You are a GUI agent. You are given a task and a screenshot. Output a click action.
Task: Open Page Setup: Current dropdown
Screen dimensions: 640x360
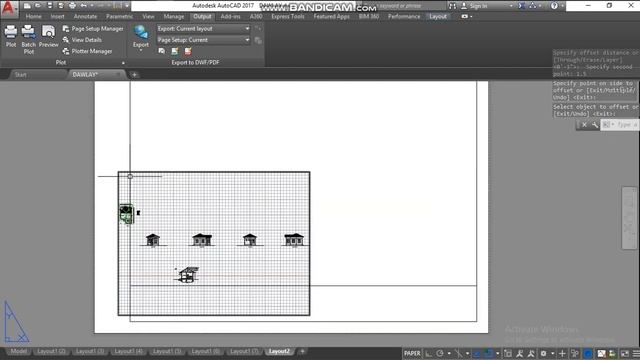204,40
